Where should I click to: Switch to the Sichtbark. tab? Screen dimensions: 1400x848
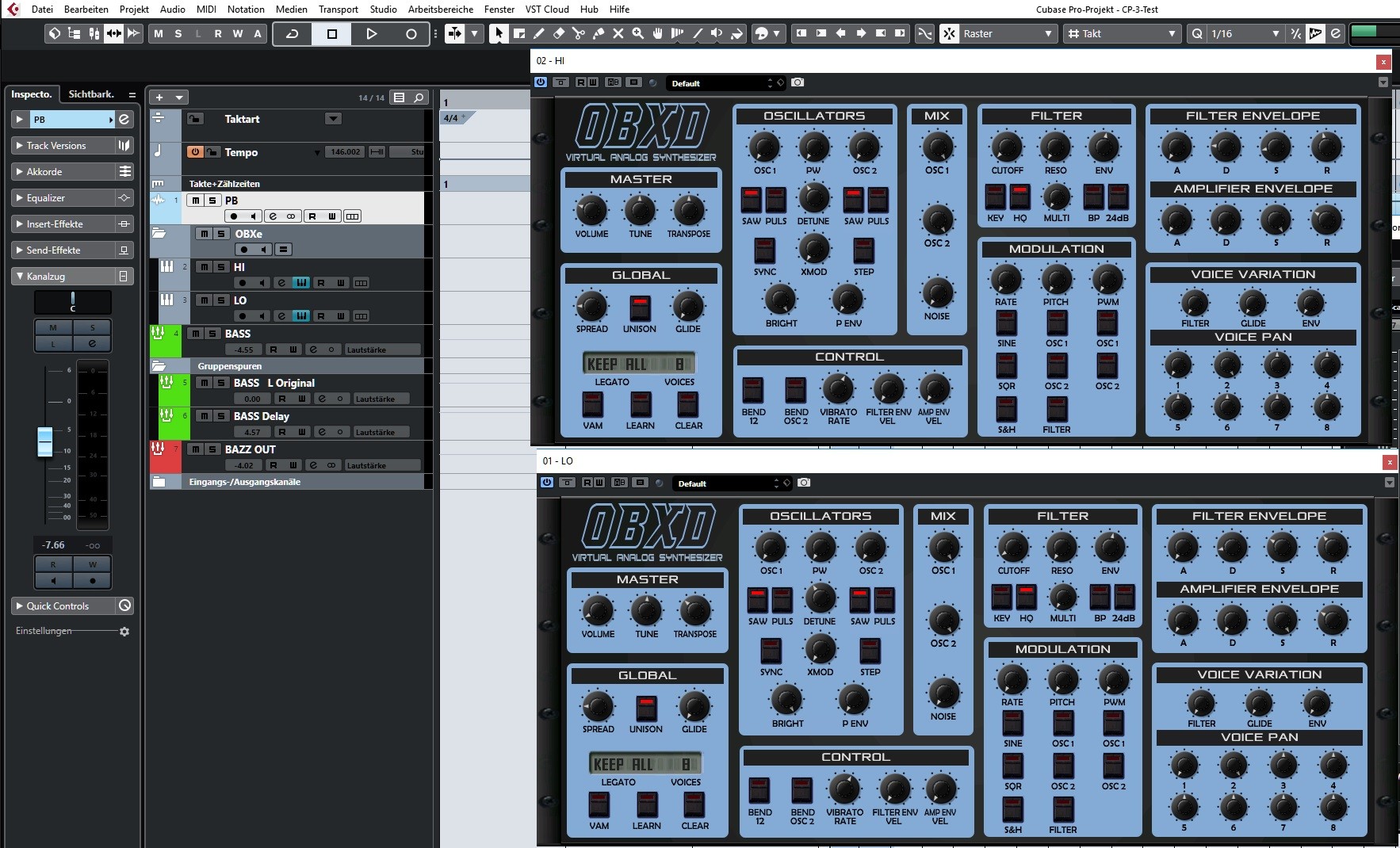(90, 94)
